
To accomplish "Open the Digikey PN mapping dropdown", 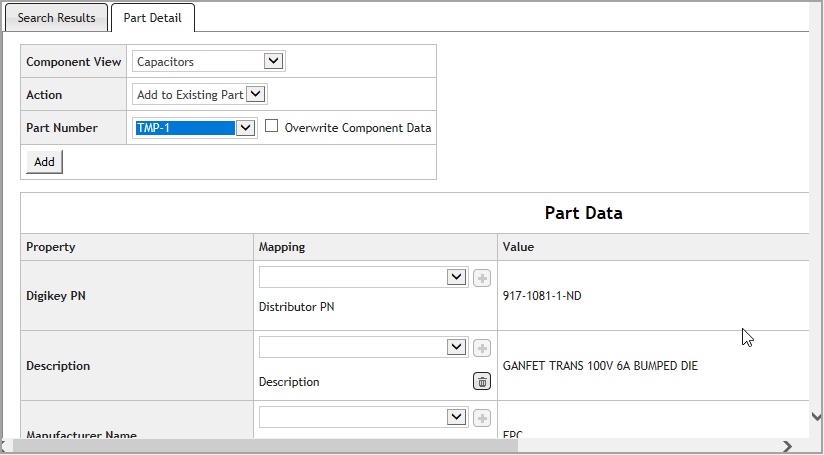I will coord(363,277).
